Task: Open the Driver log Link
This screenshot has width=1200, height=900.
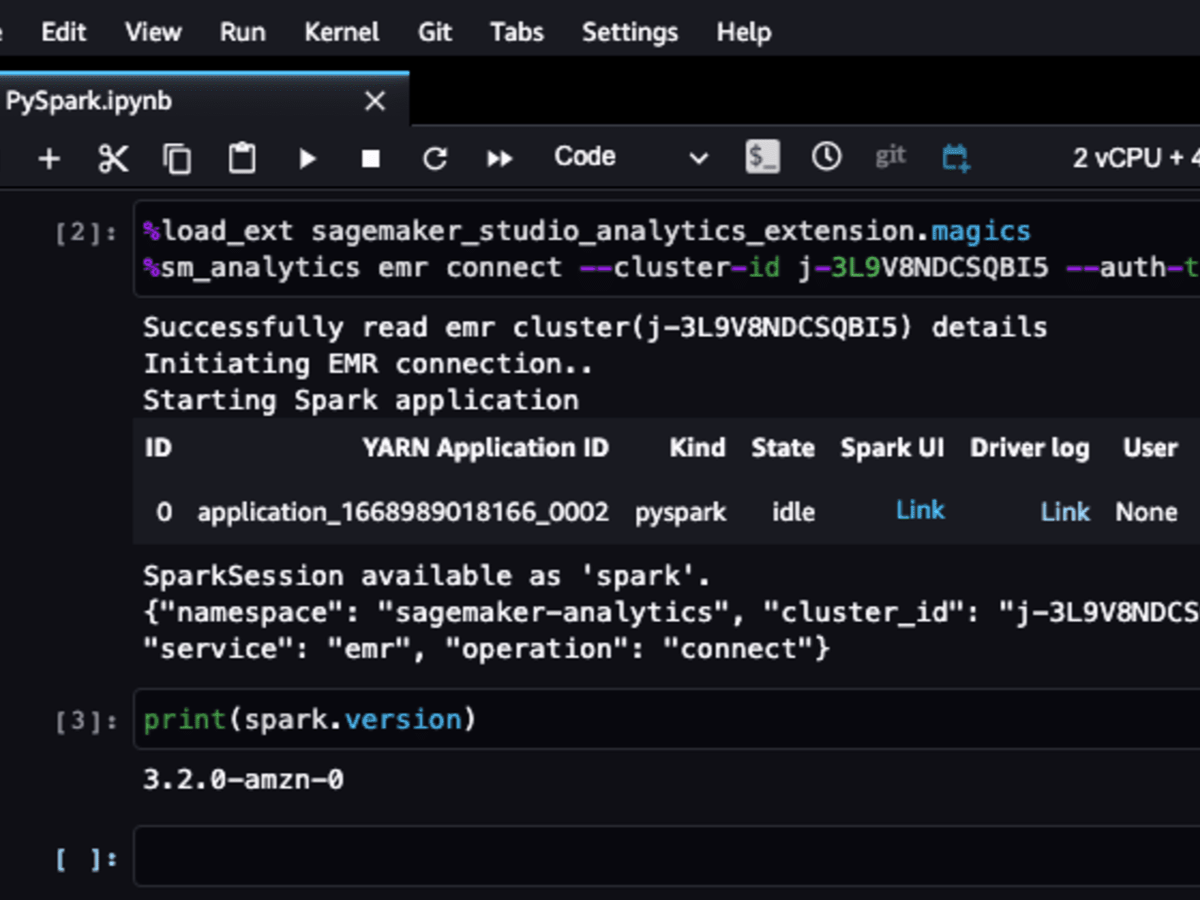Action: click(1064, 511)
